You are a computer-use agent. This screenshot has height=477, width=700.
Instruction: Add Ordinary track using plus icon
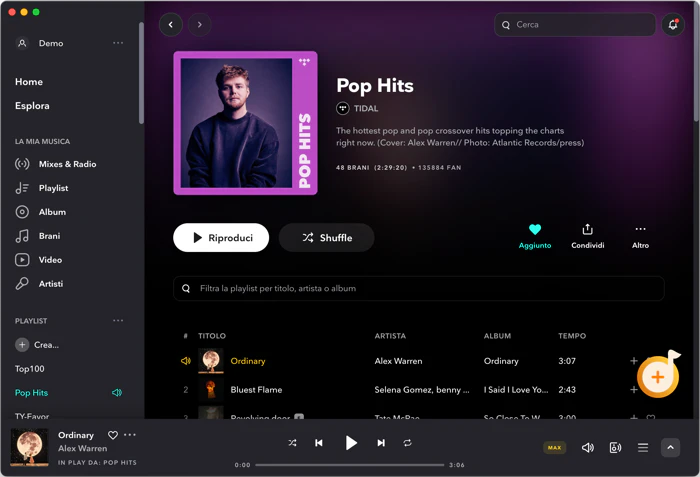pyautogui.click(x=633, y=361)
